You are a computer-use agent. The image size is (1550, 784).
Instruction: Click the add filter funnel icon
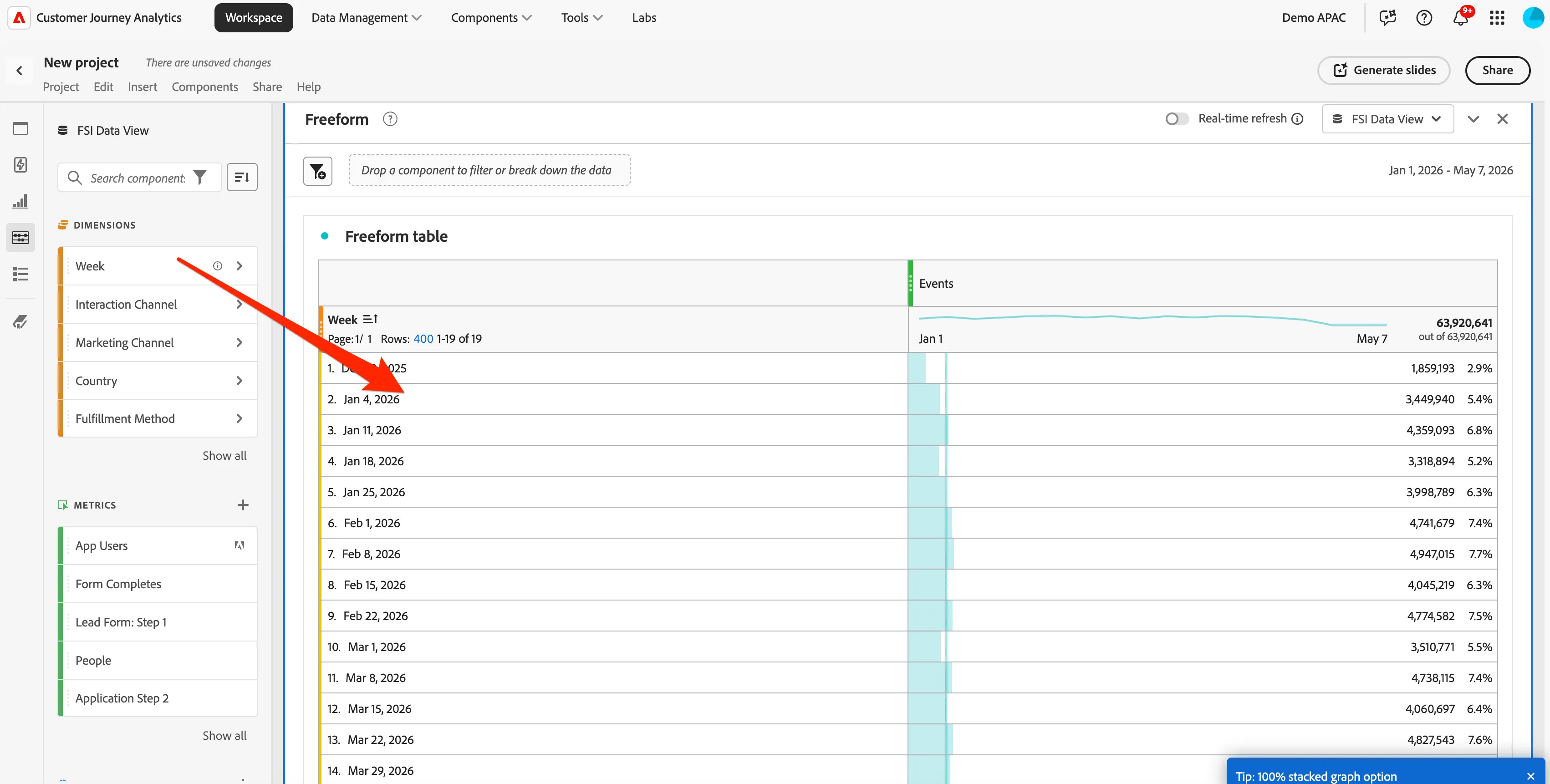(x=318, y=172)
